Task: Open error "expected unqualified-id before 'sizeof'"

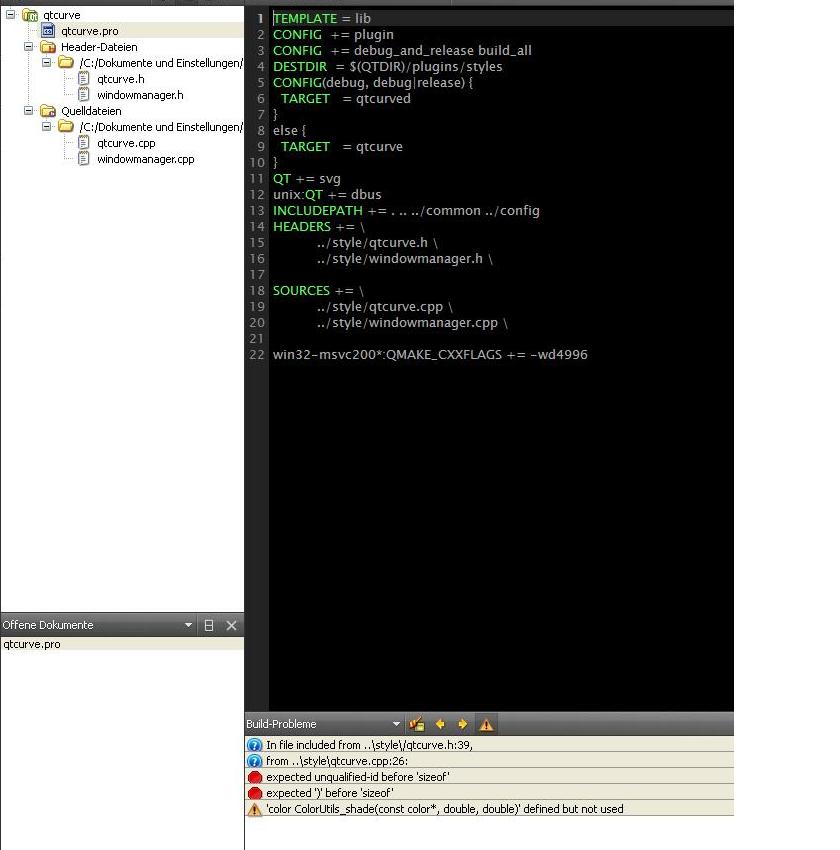Action: point(490,777)
